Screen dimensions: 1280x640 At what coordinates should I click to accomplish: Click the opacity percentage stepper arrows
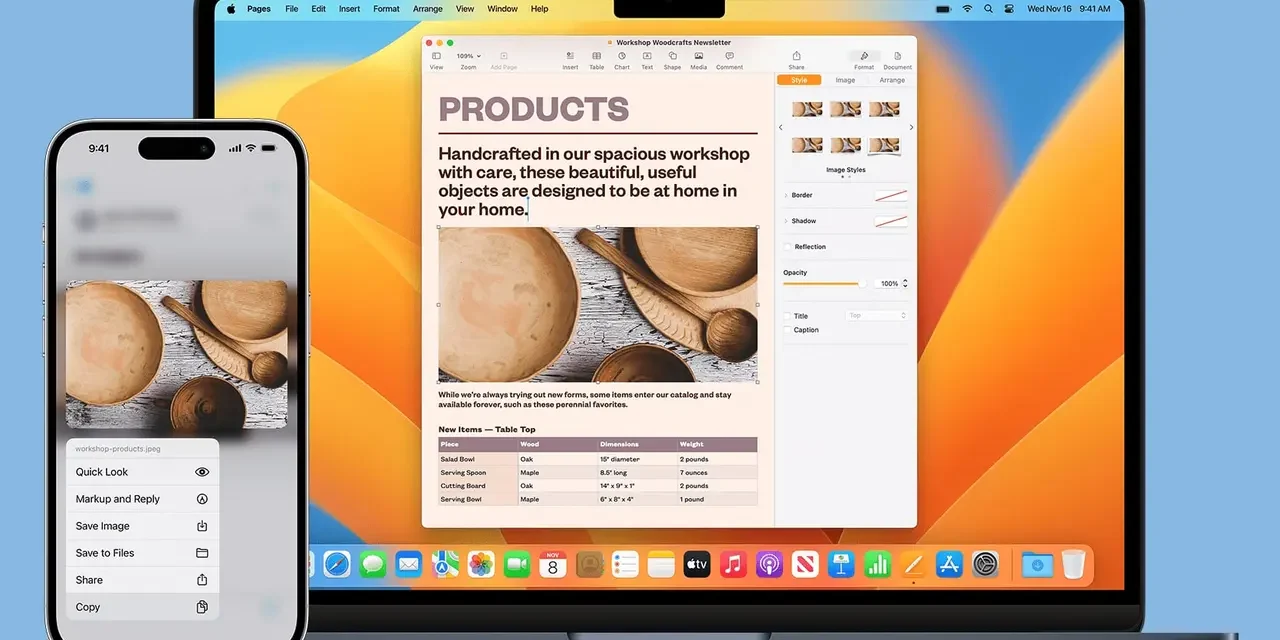coord(905,284)
